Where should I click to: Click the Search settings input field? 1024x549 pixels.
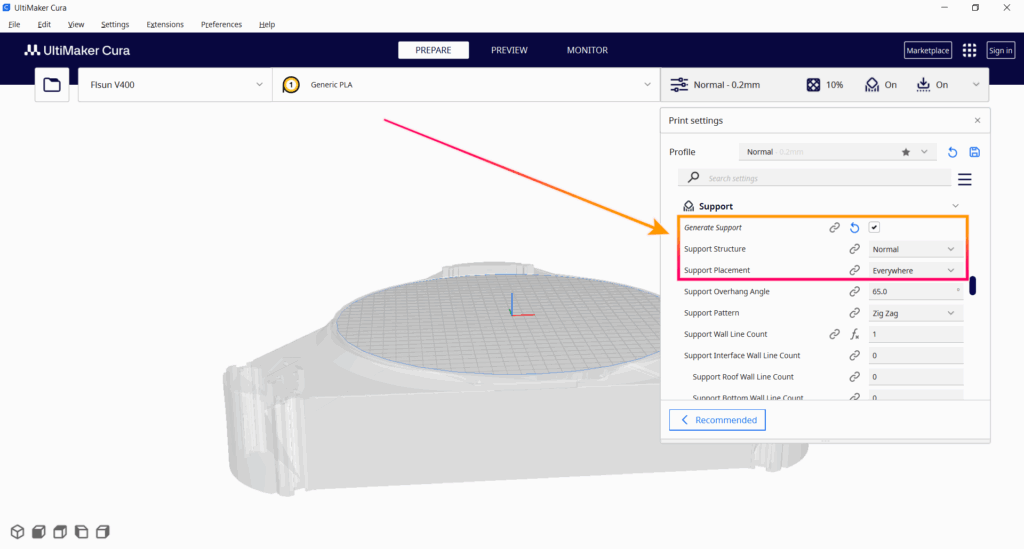pos(814,178)
